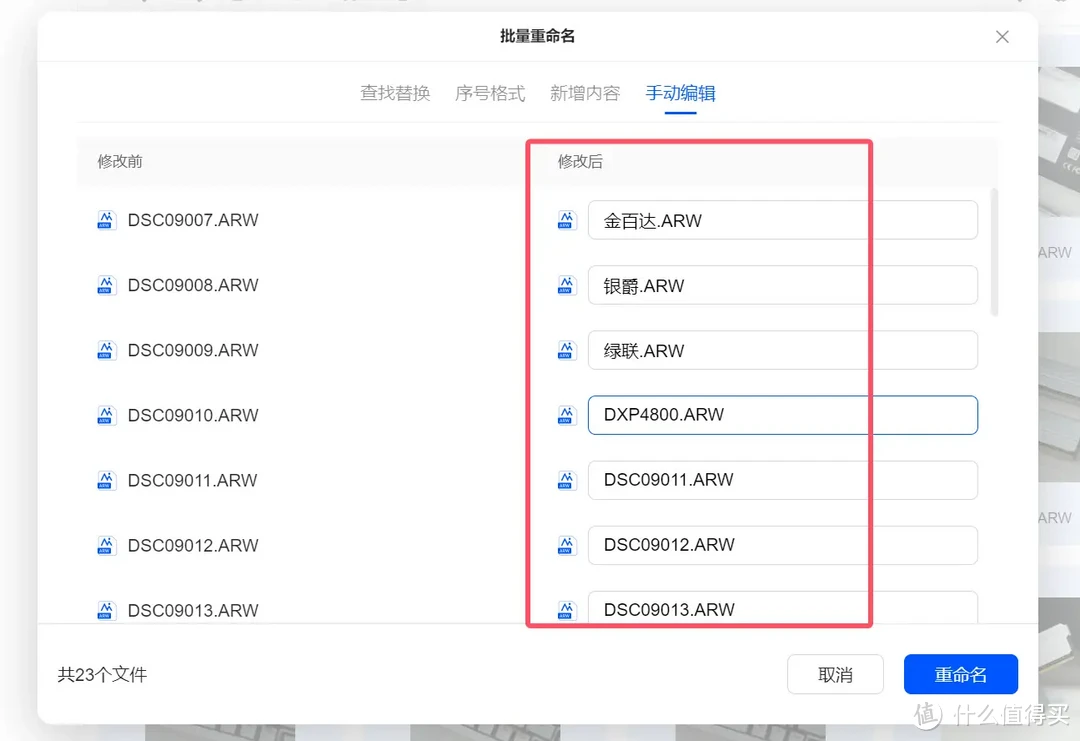Screen dimensions: 1080x741
Task: Select the 新增内容 tab
Action: pos(585,93)
